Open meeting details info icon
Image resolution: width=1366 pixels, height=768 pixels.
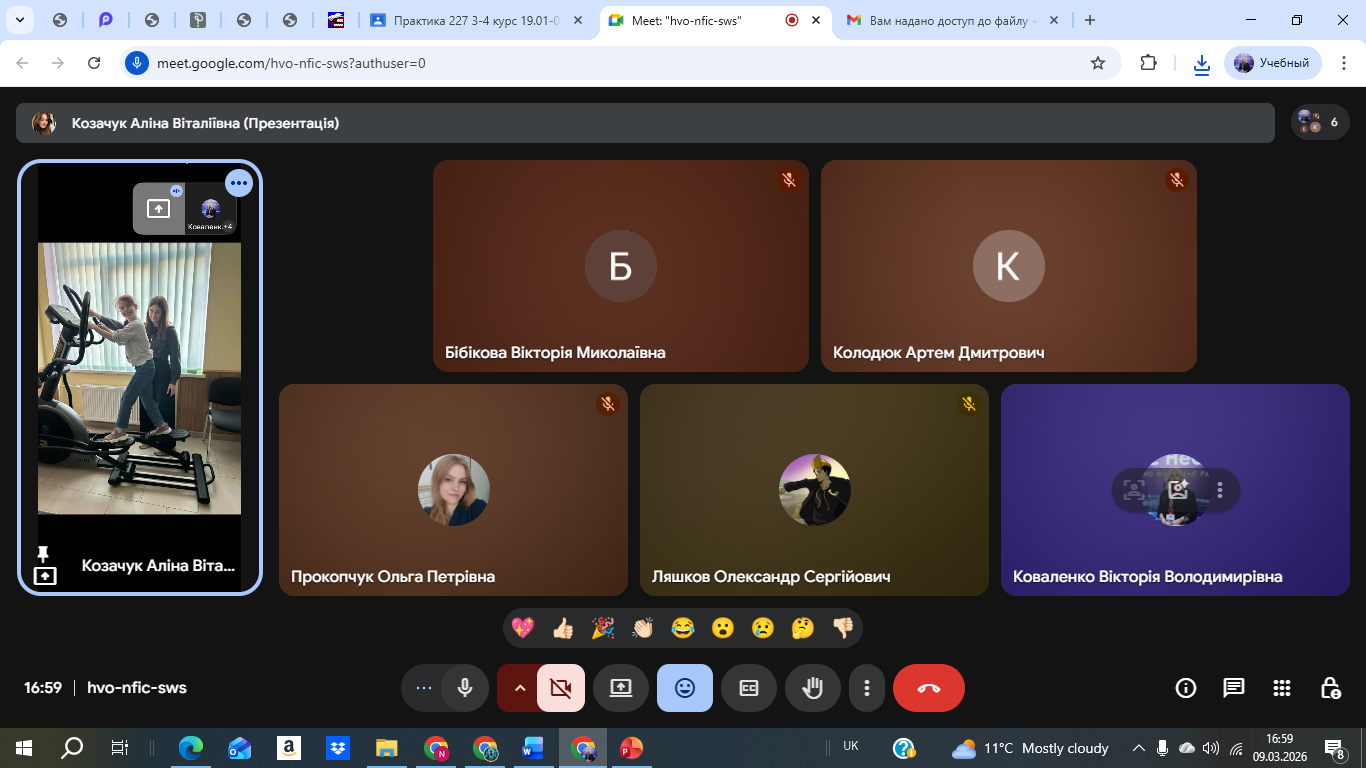pyautogui.click(x=1186, y=688)
